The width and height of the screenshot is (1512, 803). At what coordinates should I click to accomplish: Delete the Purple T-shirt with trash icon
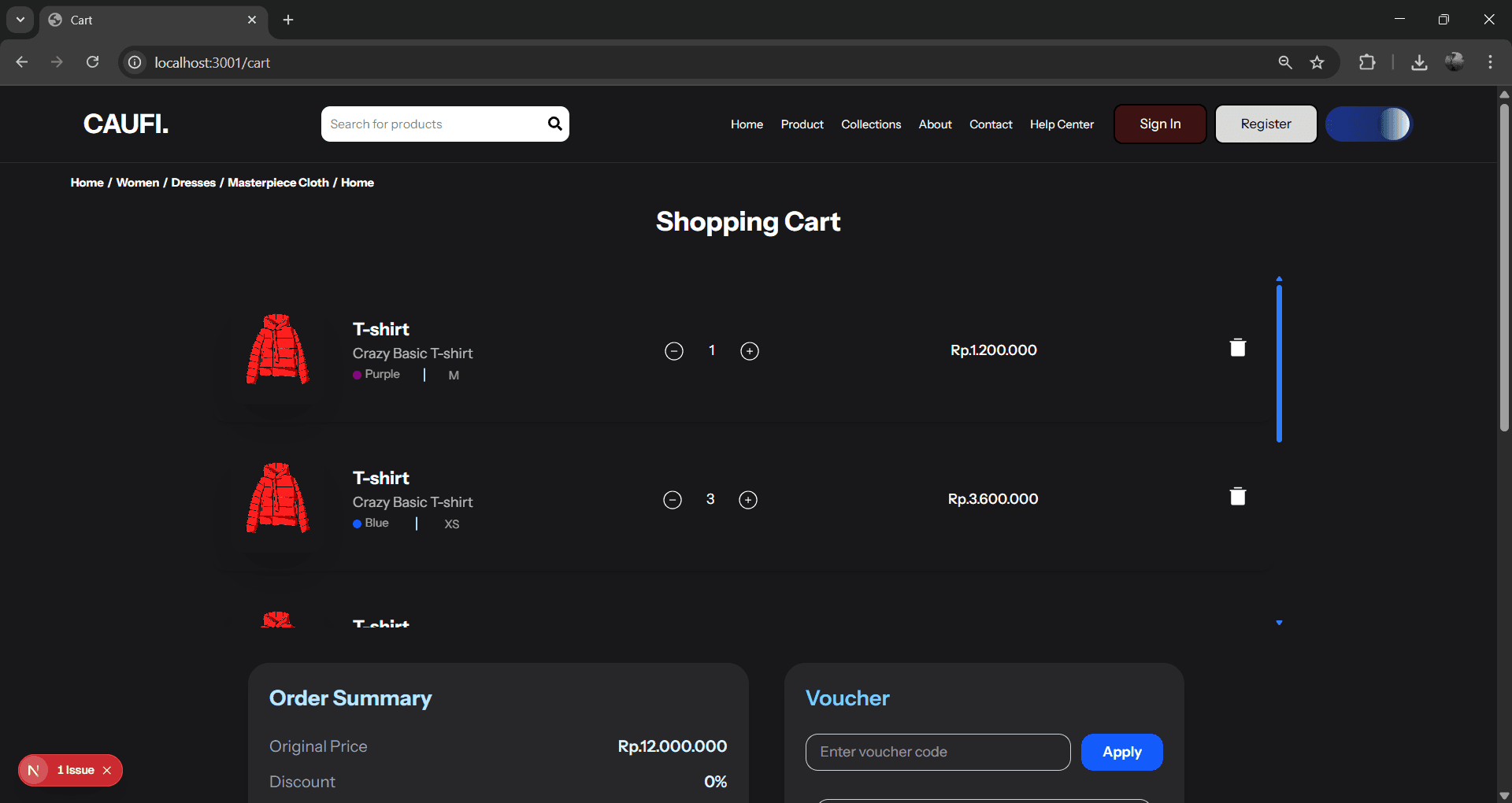pyautogui.click(x=1237, y=348)
